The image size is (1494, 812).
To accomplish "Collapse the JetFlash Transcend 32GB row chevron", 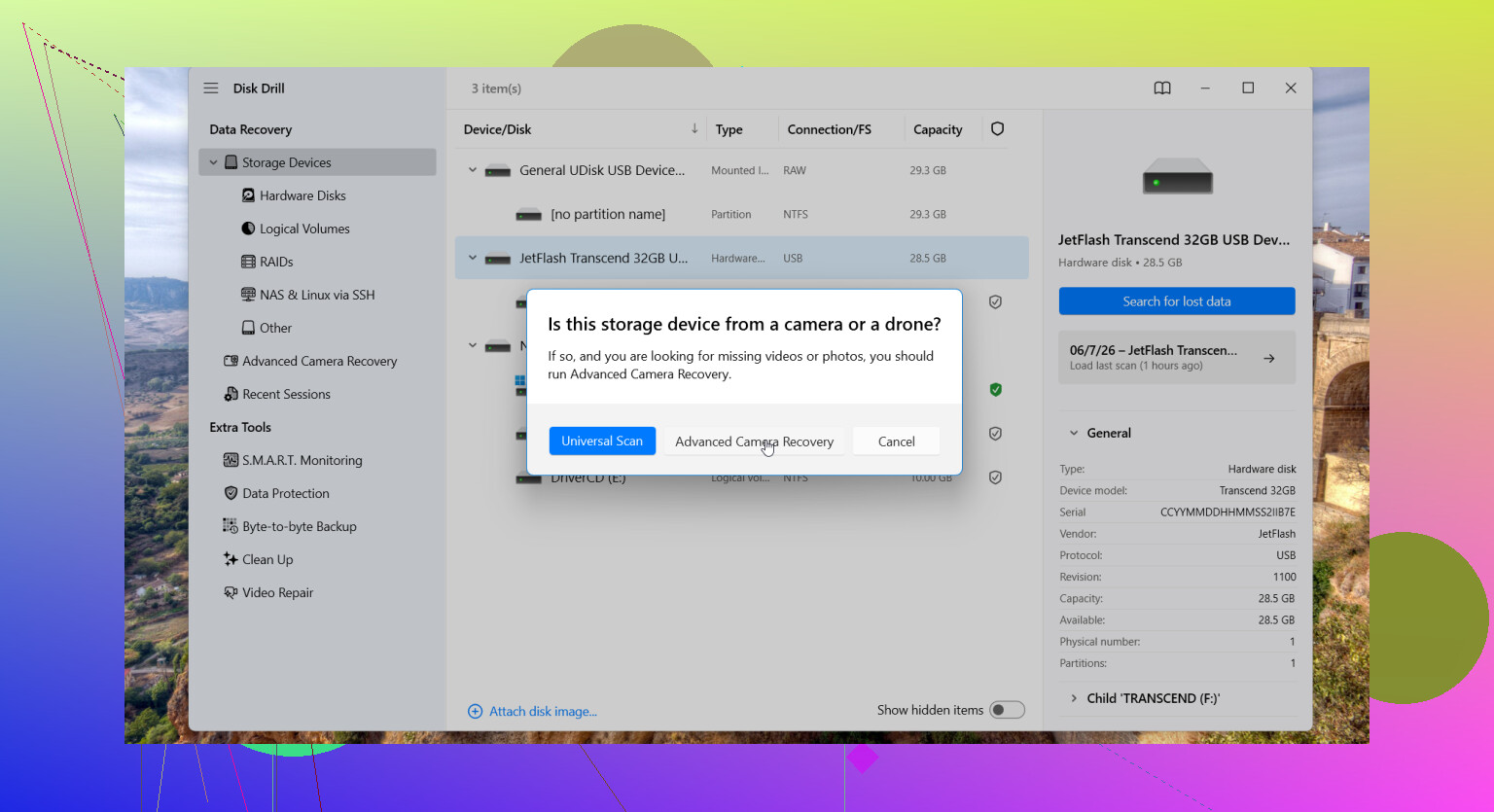I will (473, 258).
